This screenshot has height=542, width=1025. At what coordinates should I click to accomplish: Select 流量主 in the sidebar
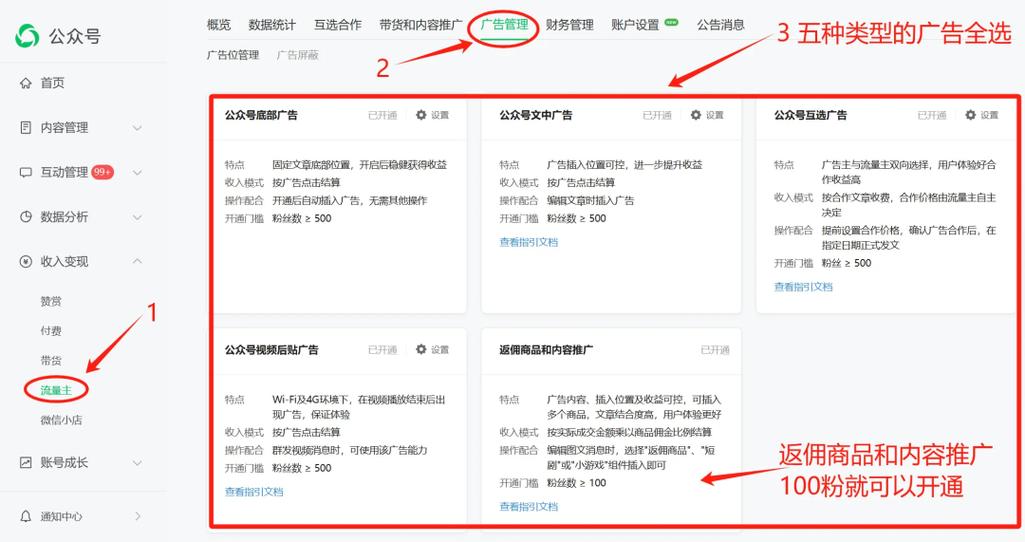coord(56,389)
